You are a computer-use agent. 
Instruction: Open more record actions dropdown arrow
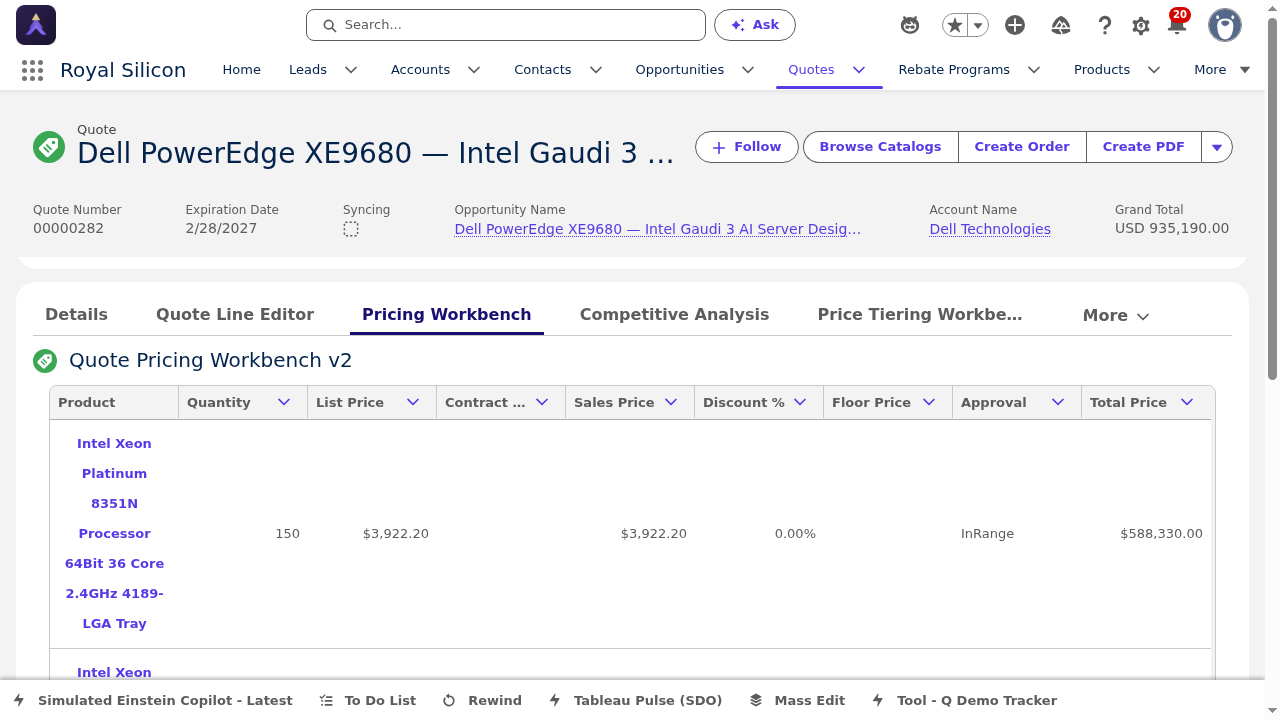tap(1217, 147)
